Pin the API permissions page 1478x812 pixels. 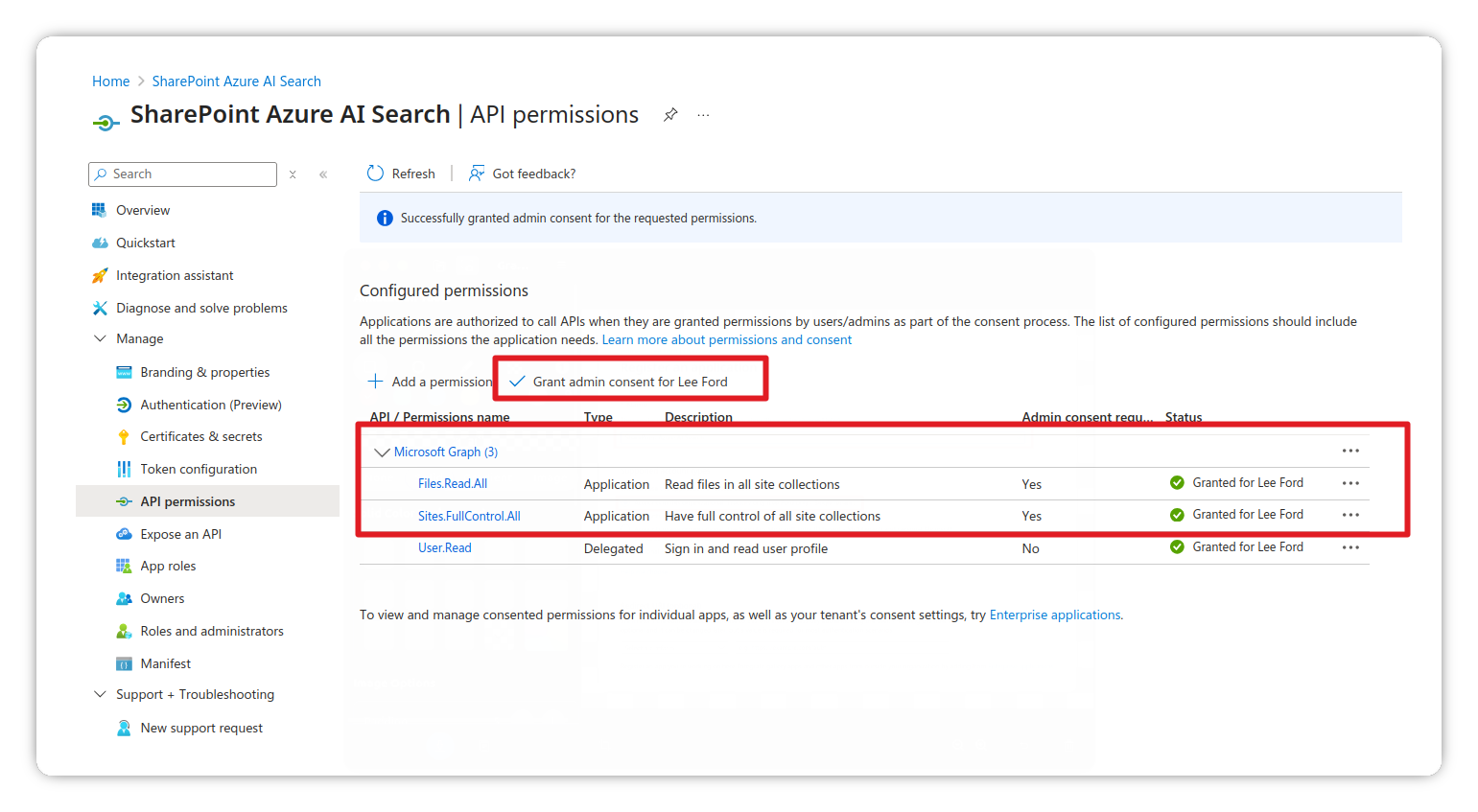(x=669, y=114)
